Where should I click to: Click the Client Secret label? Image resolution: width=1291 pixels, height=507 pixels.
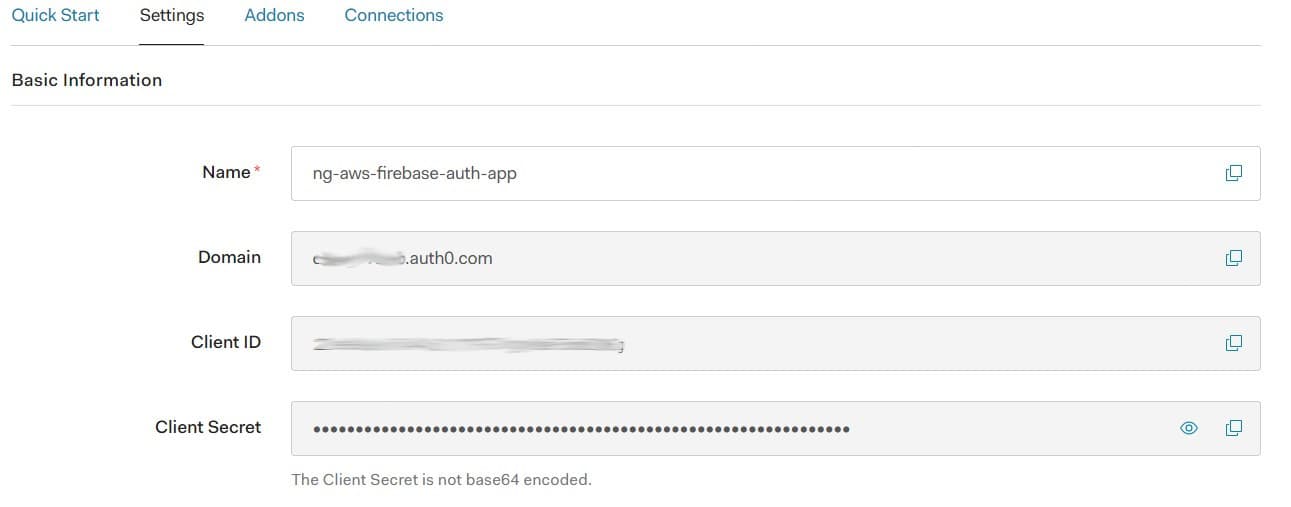click(x=208, y=427)
